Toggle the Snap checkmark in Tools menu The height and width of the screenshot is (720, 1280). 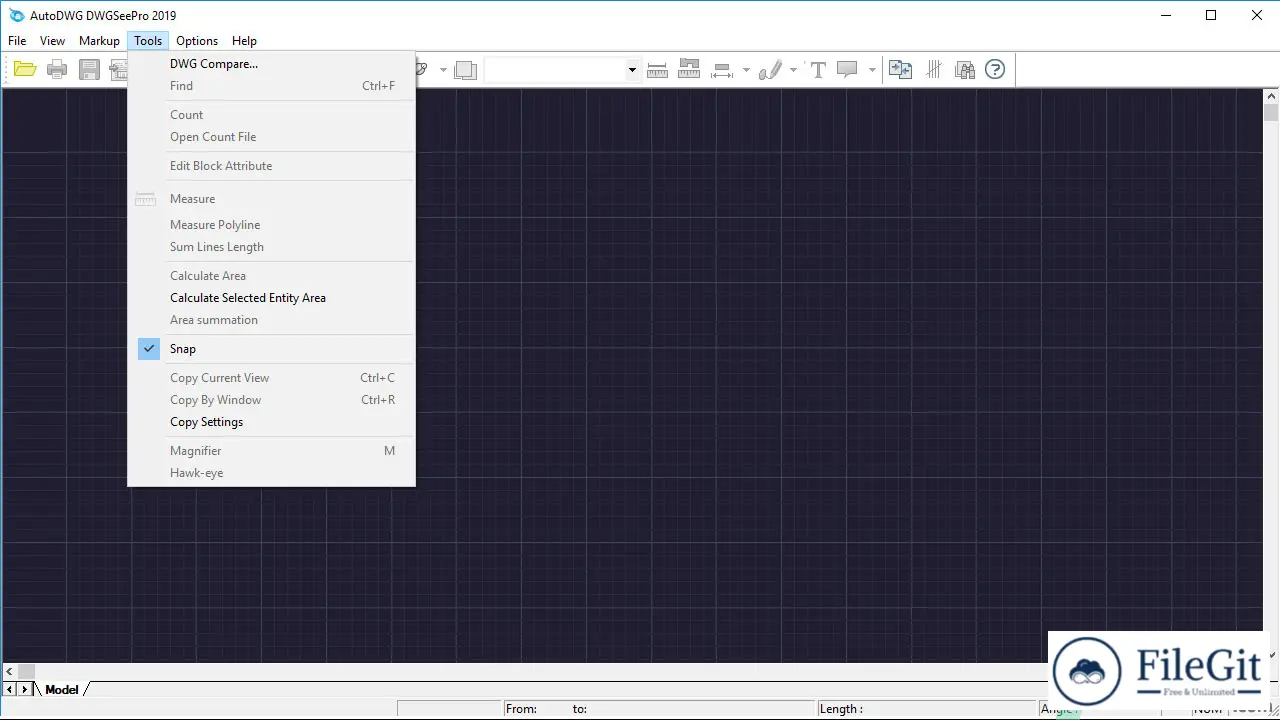[x=148, y=349]
